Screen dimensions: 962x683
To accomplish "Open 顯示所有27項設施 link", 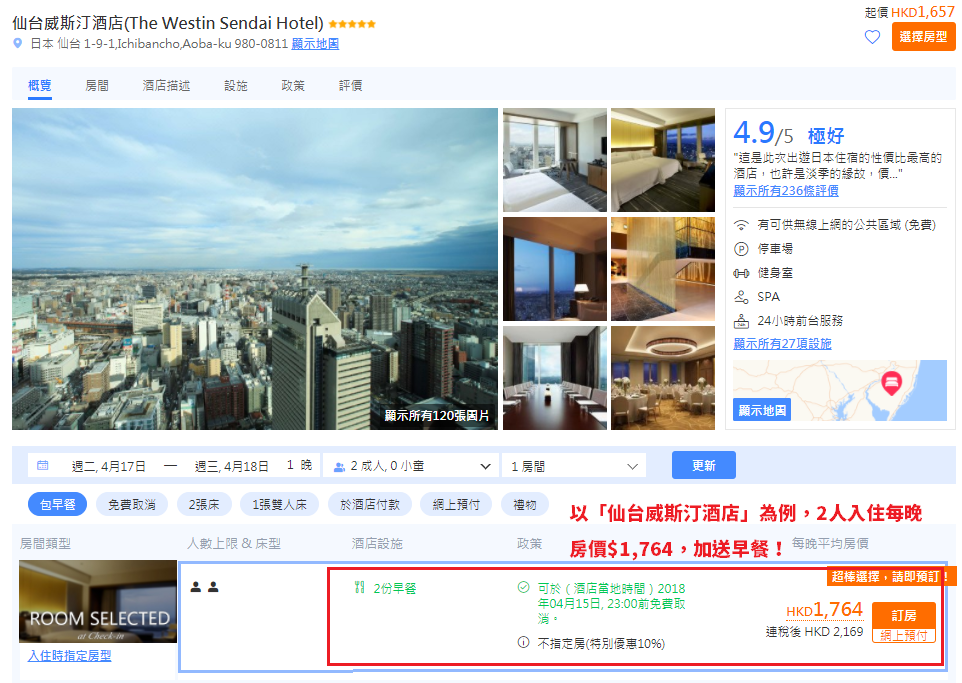I will [782, 344].
